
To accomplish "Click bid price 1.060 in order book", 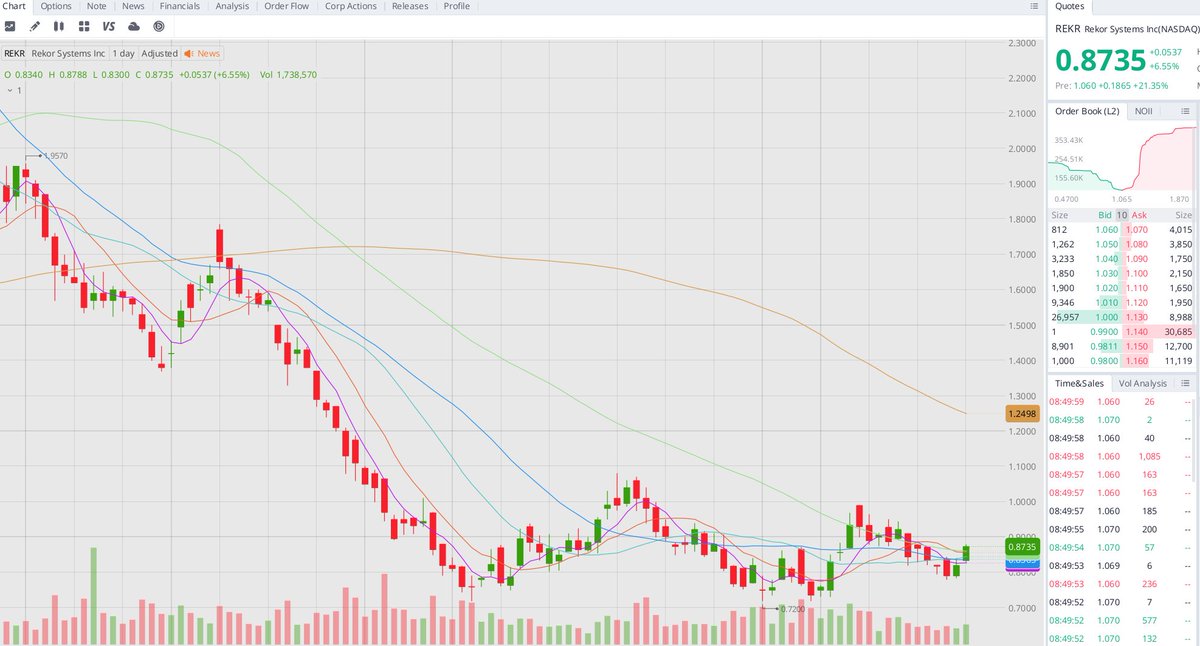I will tap(1108, 230).
